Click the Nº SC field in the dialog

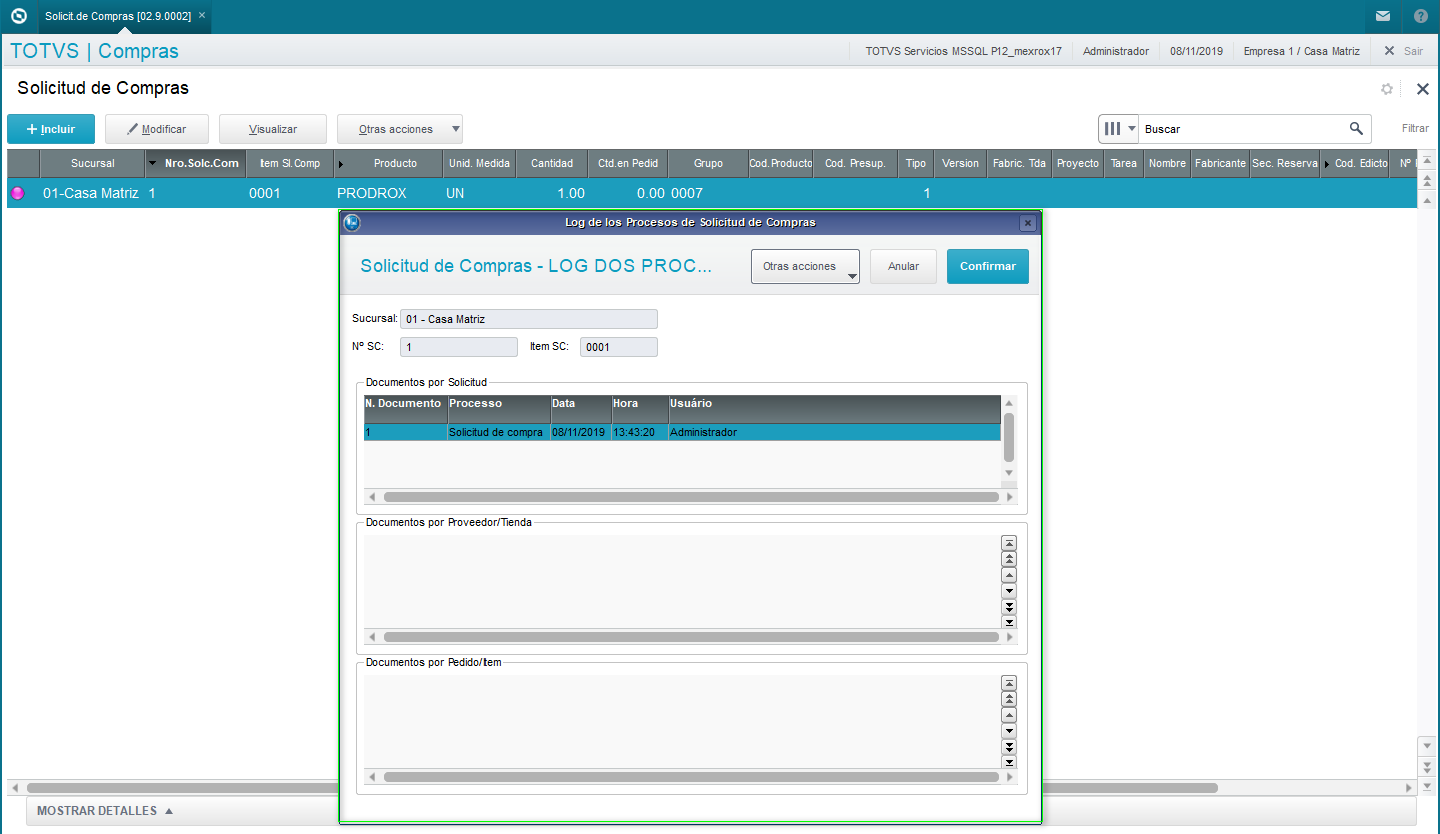[x=459, y=347]
